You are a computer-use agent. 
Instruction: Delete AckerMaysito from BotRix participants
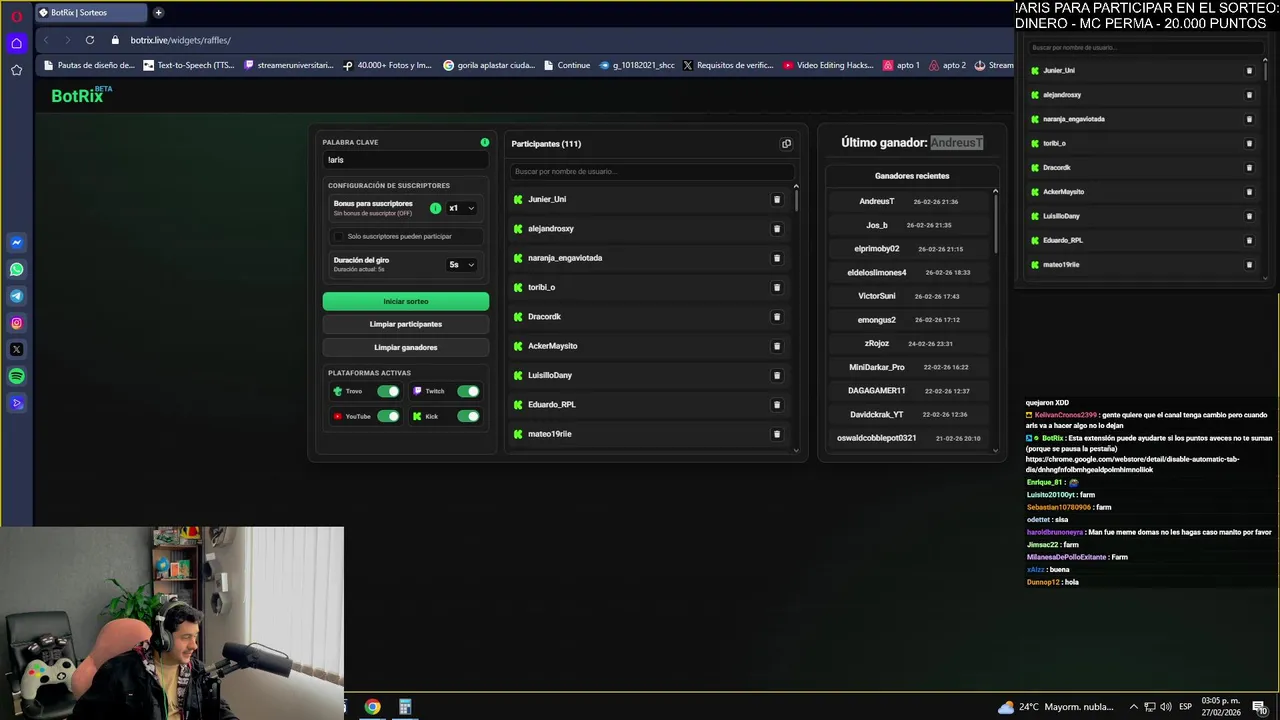(777, 346)
